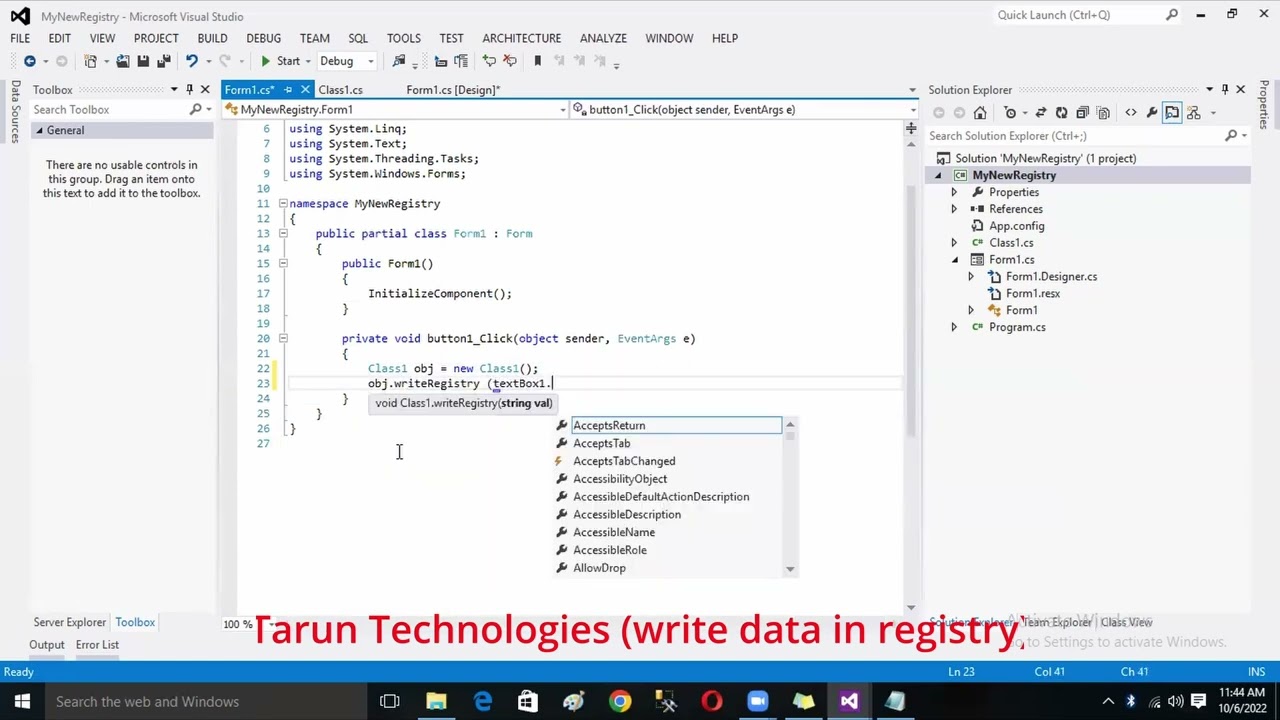
Task: Toggle pin status on the Form1.cs tab
Action: pyautogui.click(x=288, y=89)
